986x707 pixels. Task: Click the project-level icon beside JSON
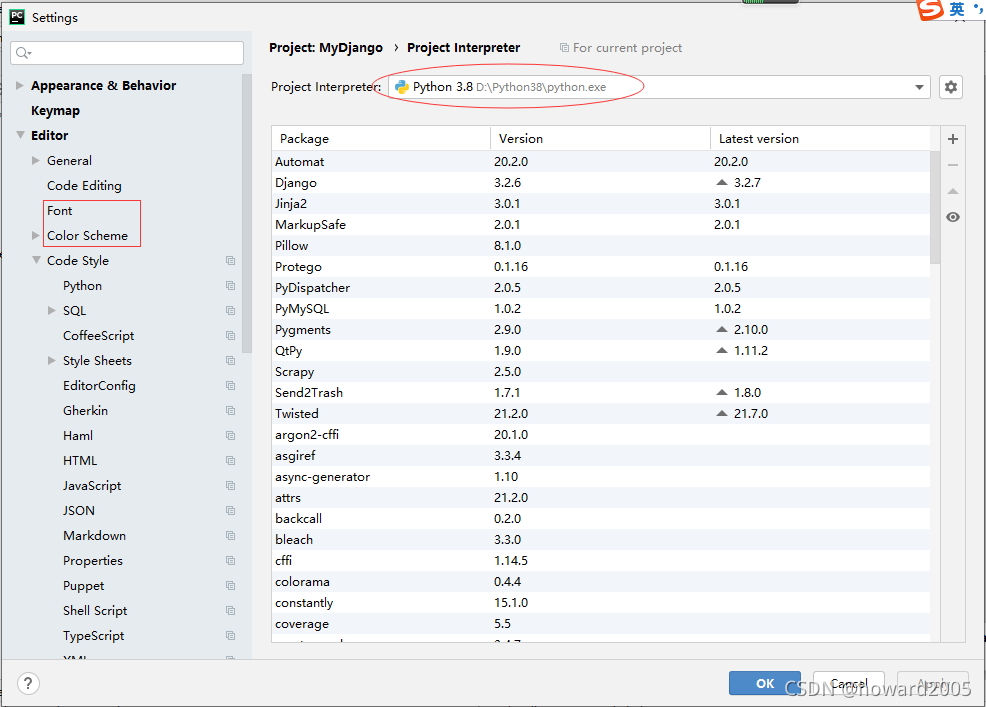coord(231,511)
